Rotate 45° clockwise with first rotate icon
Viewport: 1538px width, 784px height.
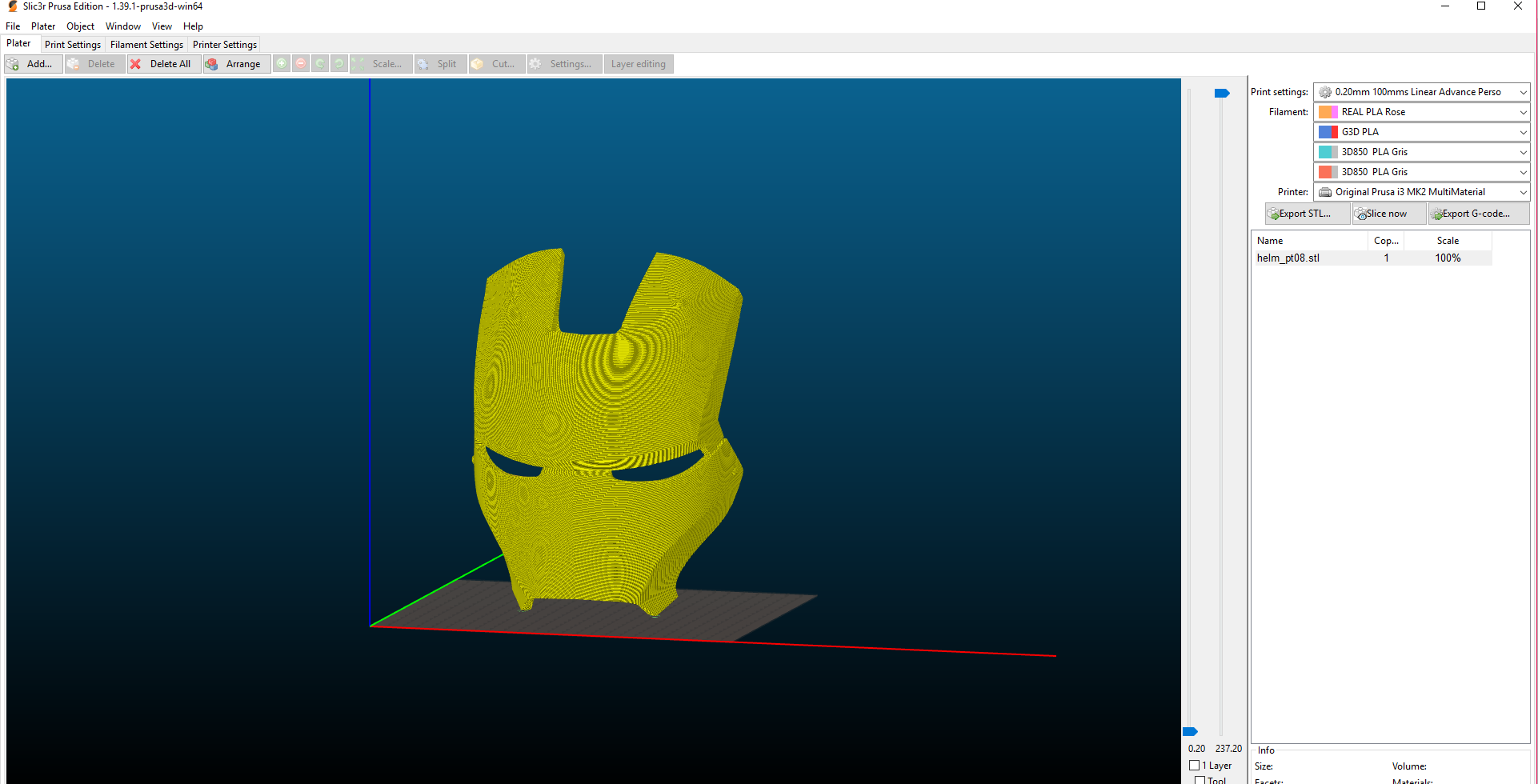pos(320,64)
